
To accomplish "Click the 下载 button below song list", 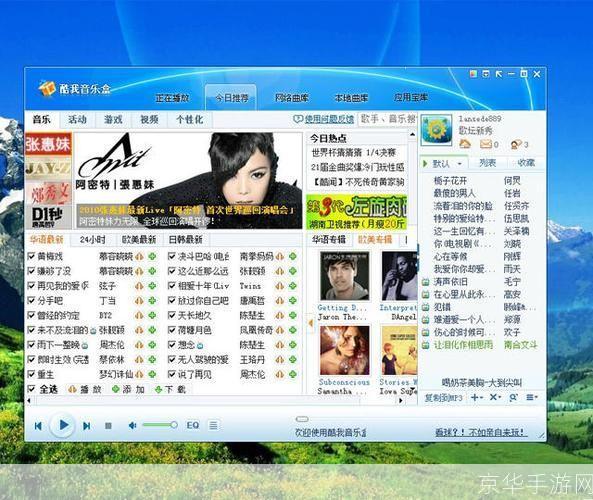I will [x=171, y=390].
